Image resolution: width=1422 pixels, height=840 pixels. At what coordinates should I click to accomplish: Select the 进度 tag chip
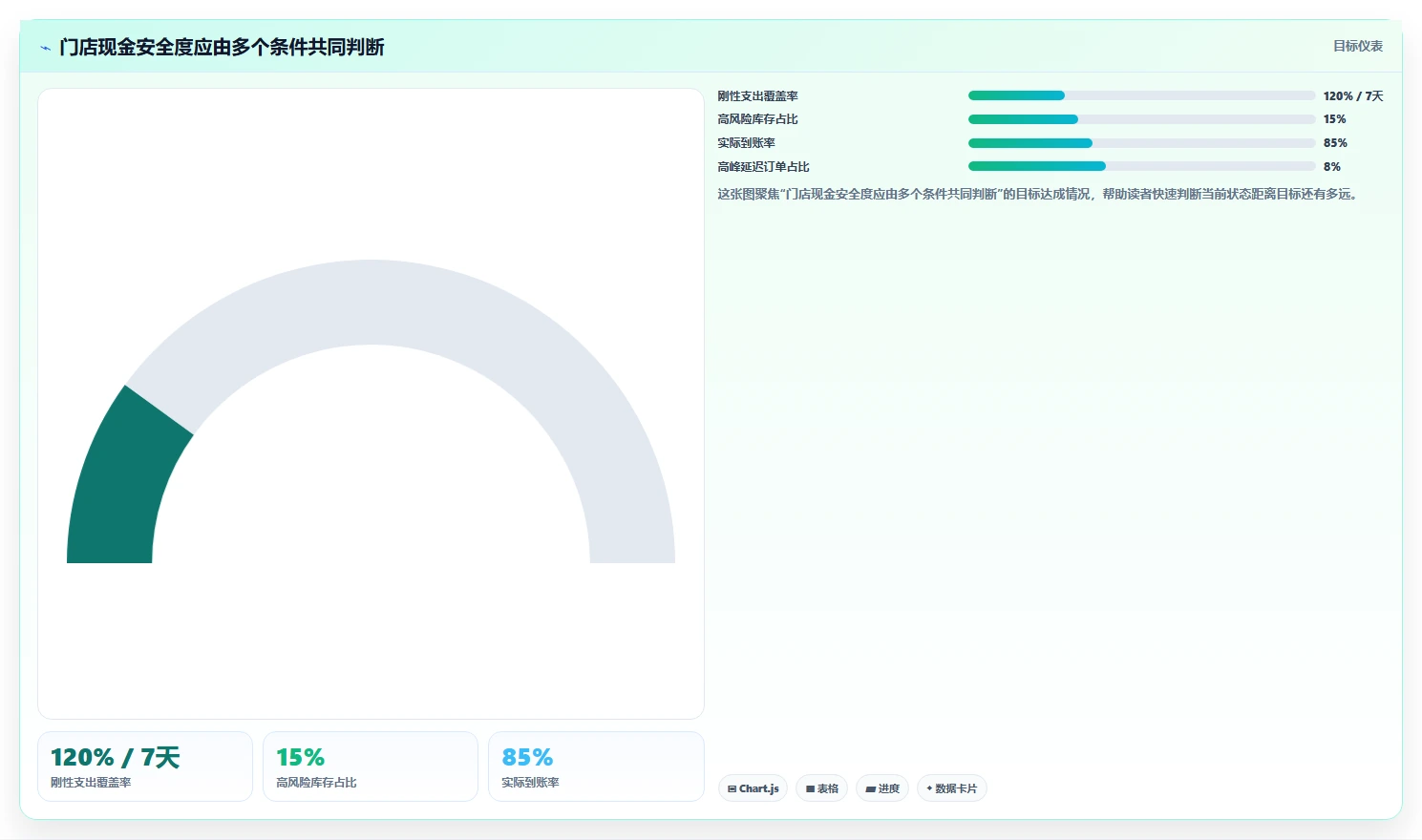pos(882,788)
